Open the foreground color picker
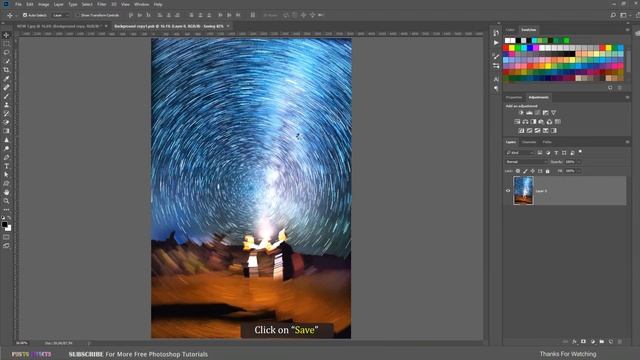 [4, 224]
